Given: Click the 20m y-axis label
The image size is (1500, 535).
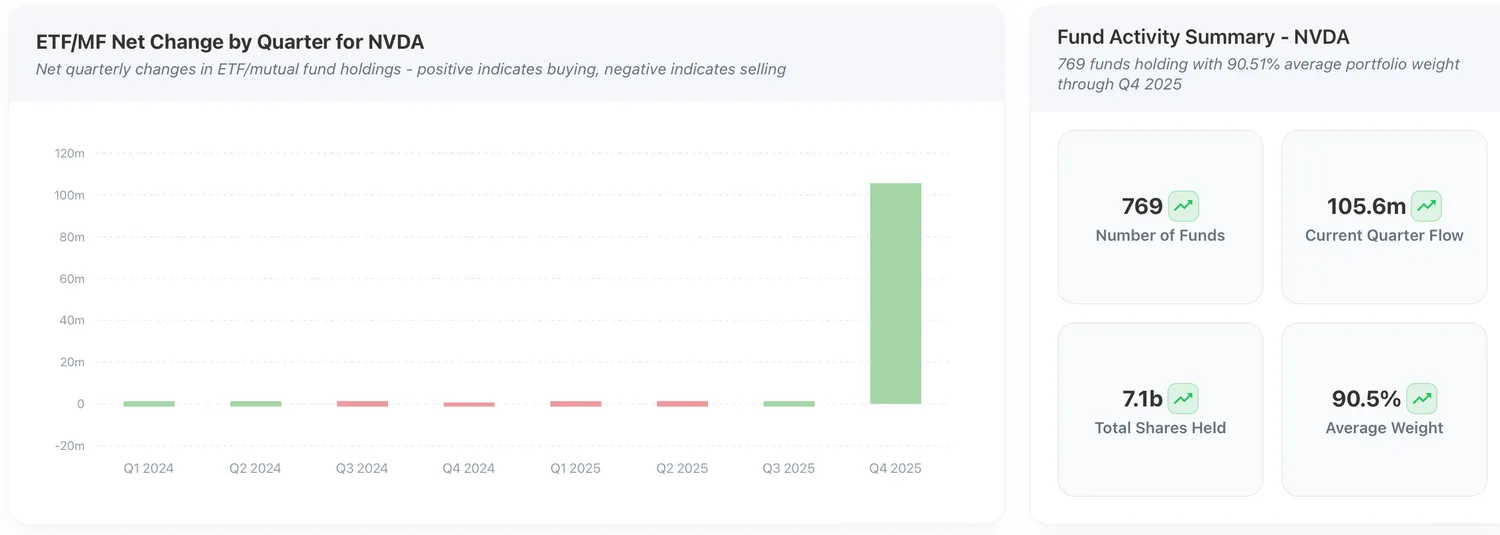Looking at the screenshot, I should click(x=71, y=362).
